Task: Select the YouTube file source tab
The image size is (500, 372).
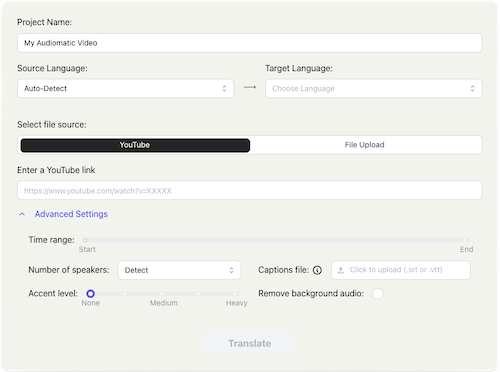Action: (x=135, y=145)
